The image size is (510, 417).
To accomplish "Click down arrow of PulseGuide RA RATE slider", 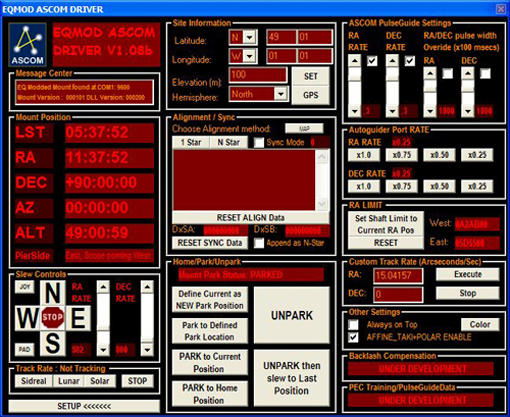I will coord(355,111).
